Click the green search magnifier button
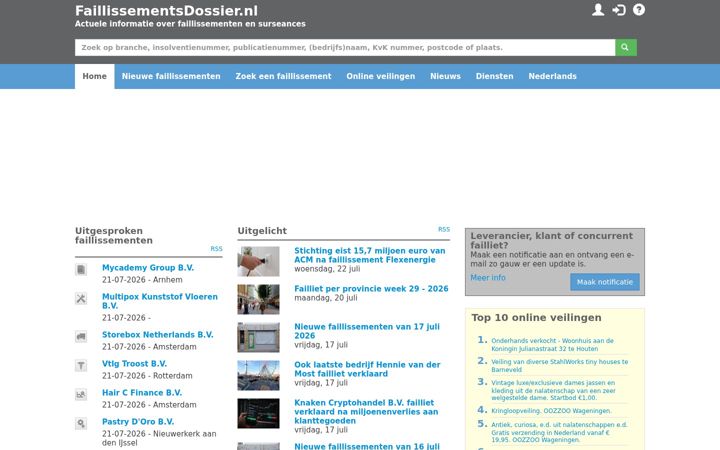This screenshot has width=720, height=450. pos(625,47)
